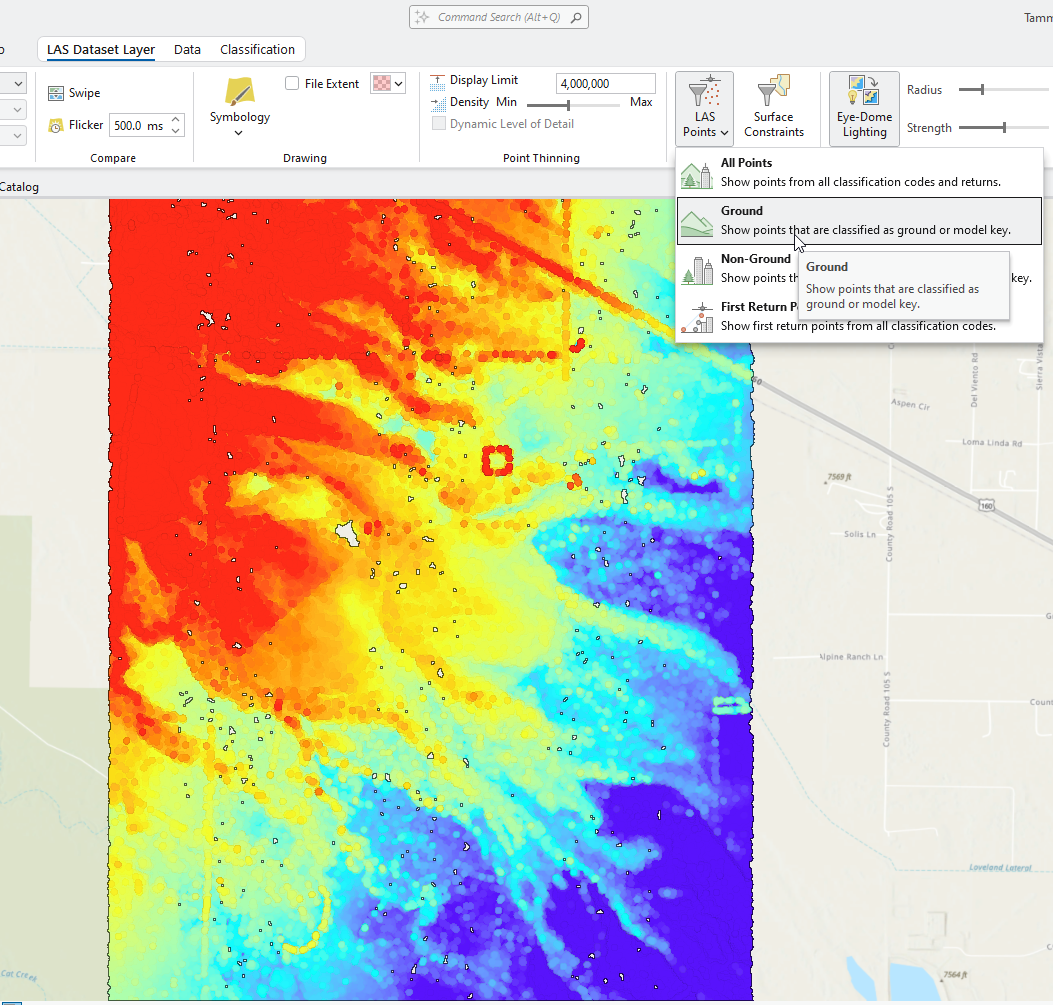Select the First Return Points icon
This screenshot has width=1053, height=1005.
click(696, 316)
